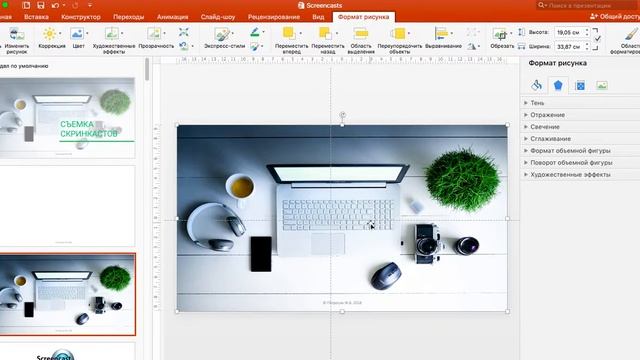Click the Обрезать crop icon
640x360 pixels.
500,34
